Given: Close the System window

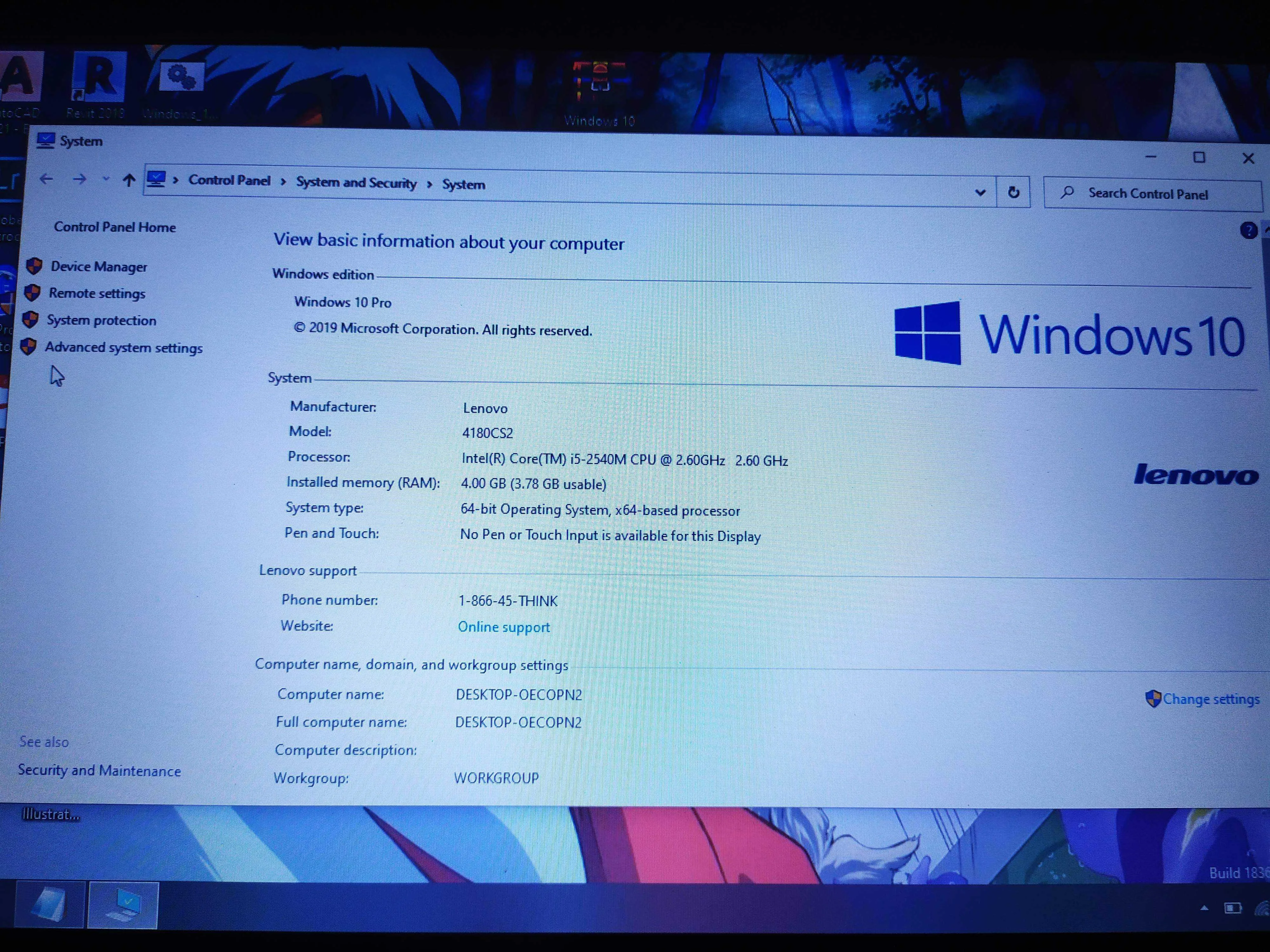Looking at the screenshot, I should coord(1247,158).
